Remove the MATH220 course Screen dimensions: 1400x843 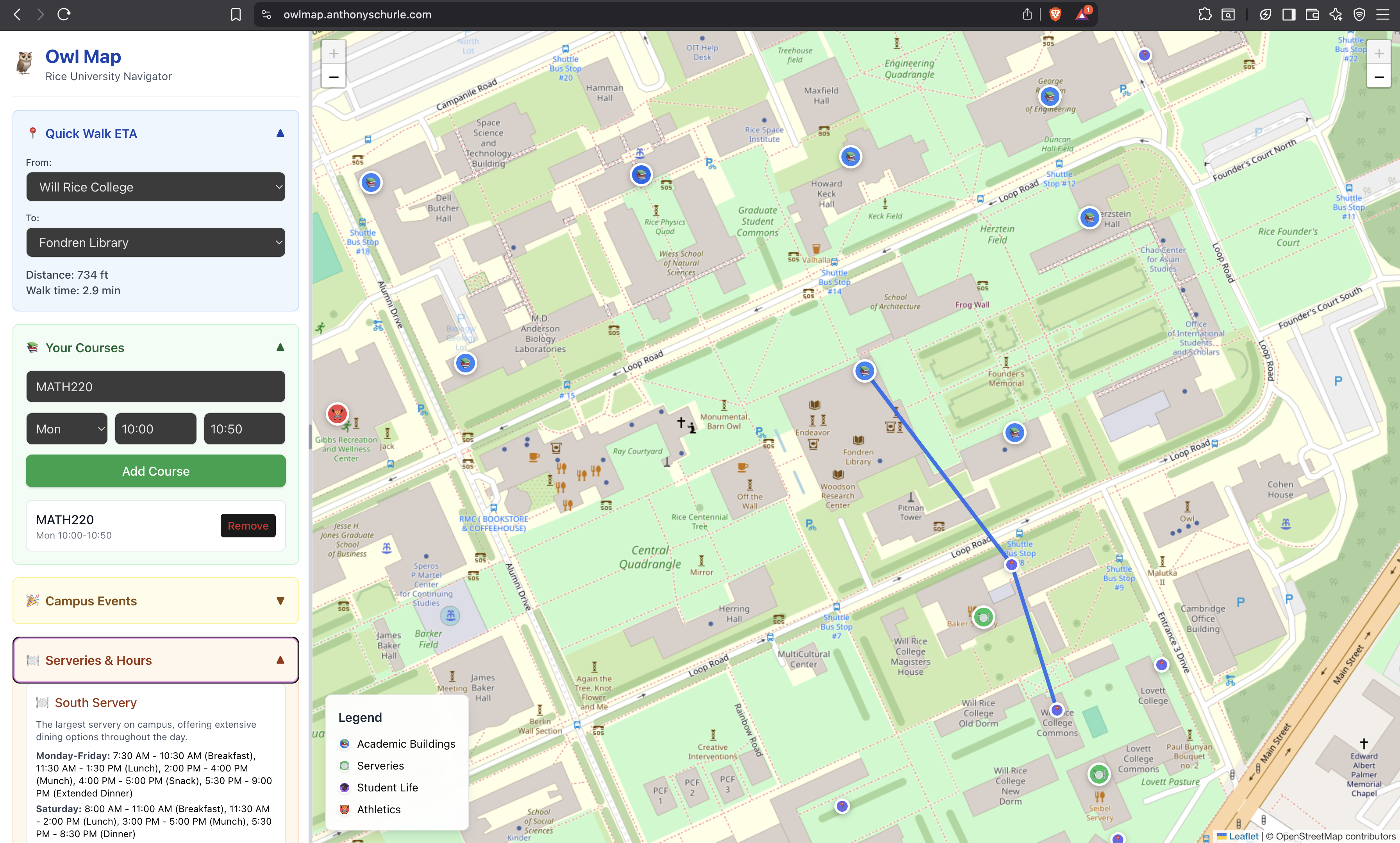click(x=248, y=525)
